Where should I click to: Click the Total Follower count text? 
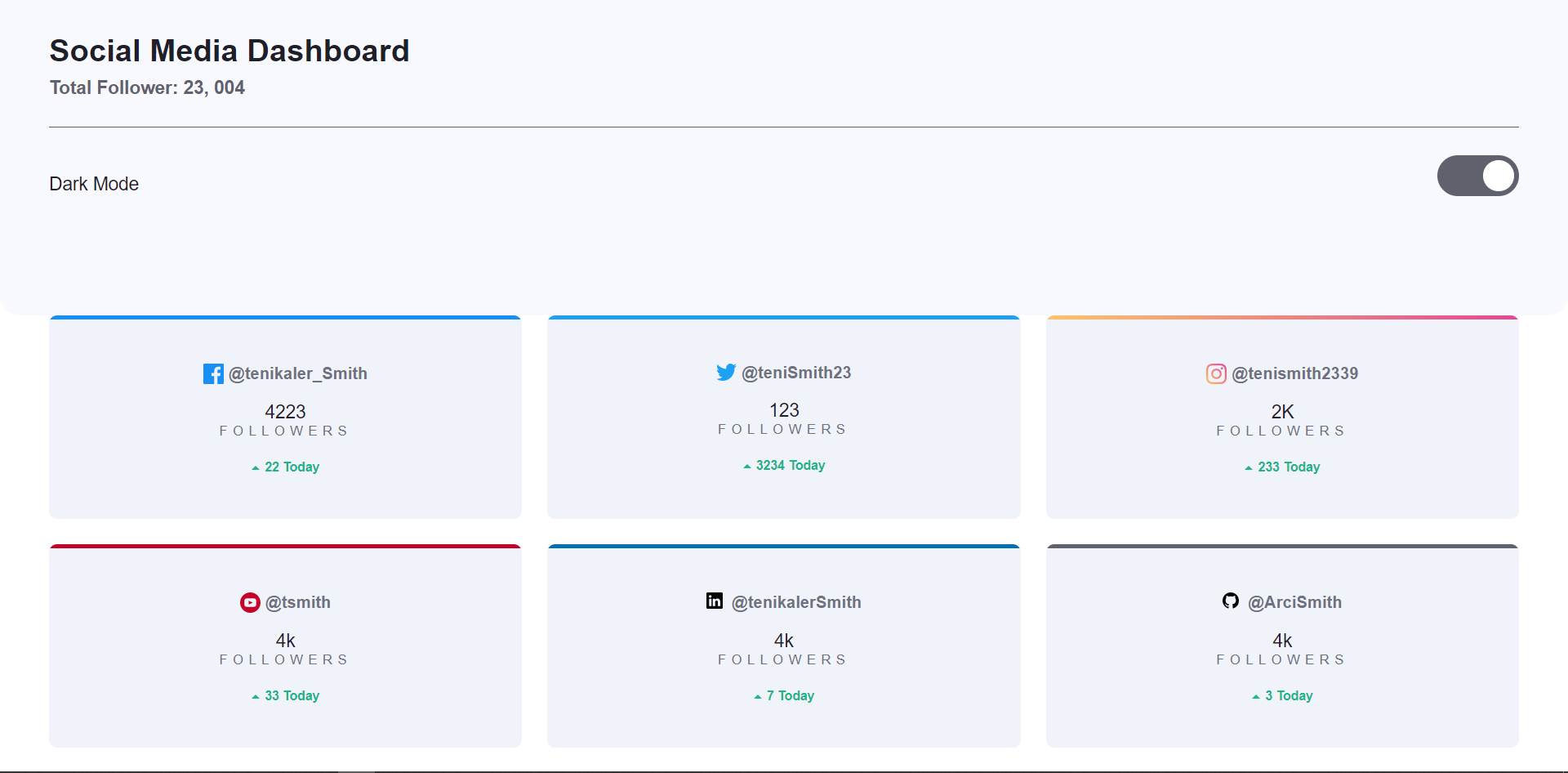coord(147,87)
